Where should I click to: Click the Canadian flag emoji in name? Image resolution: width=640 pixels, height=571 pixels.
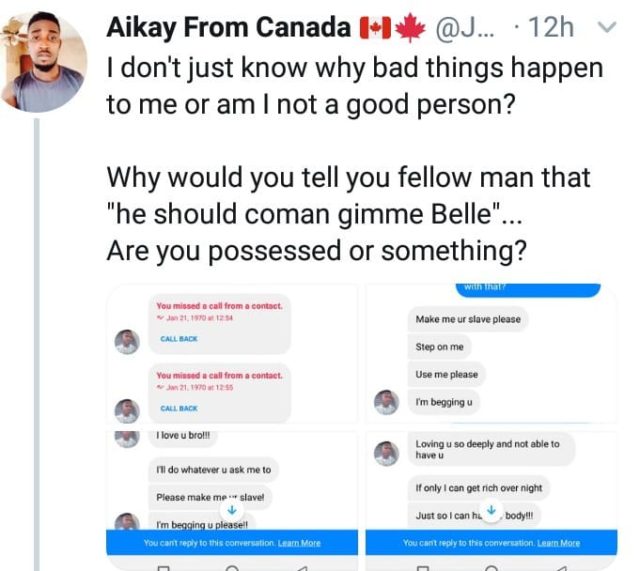pyautogui.click(x=373, y=29)
